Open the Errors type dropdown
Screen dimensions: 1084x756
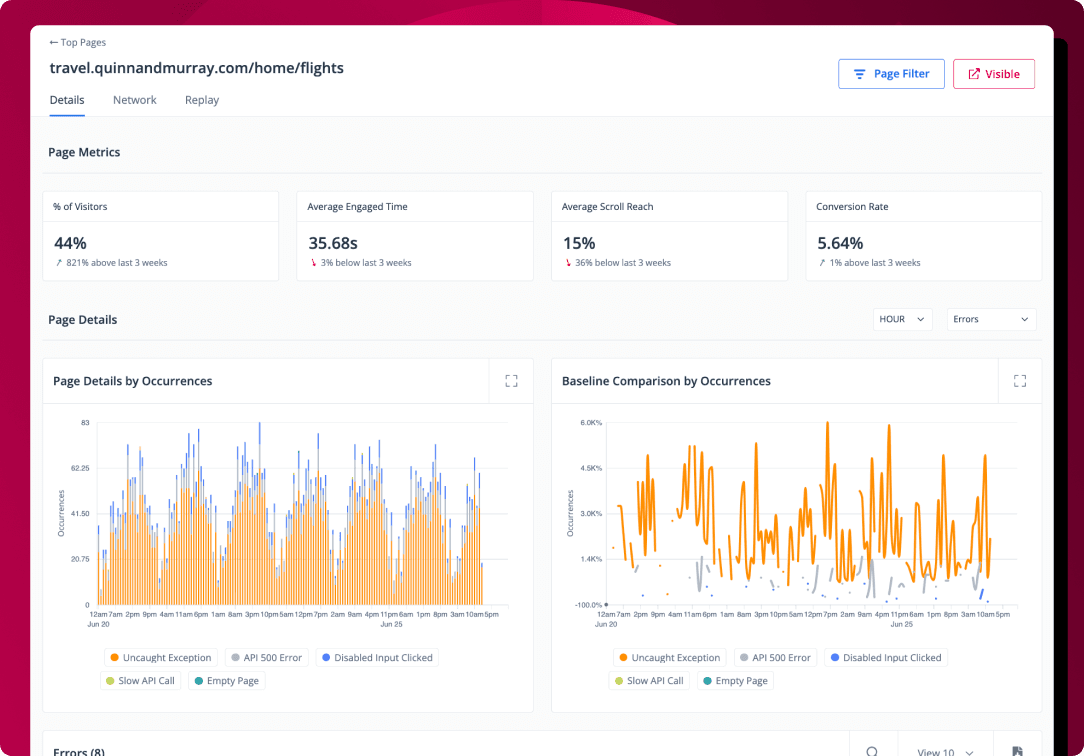point(990,319)
